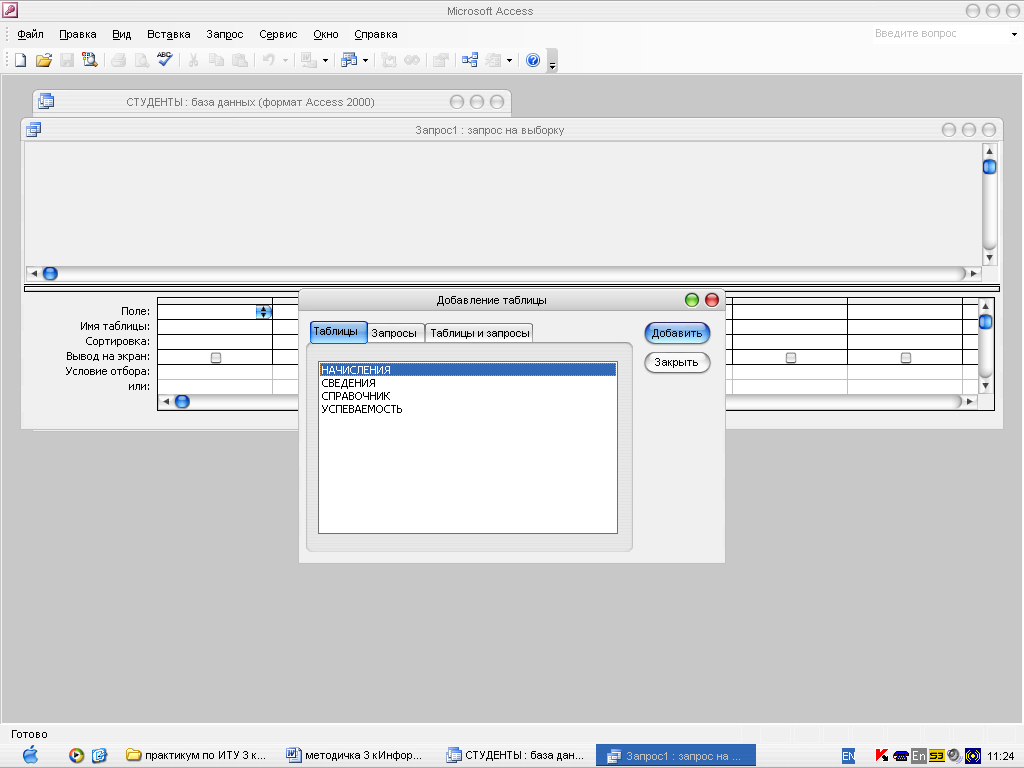Open the Поле field dropdown in the first column
The height and width of the screenshot is (768, 1024).
(x=263, y=312)
